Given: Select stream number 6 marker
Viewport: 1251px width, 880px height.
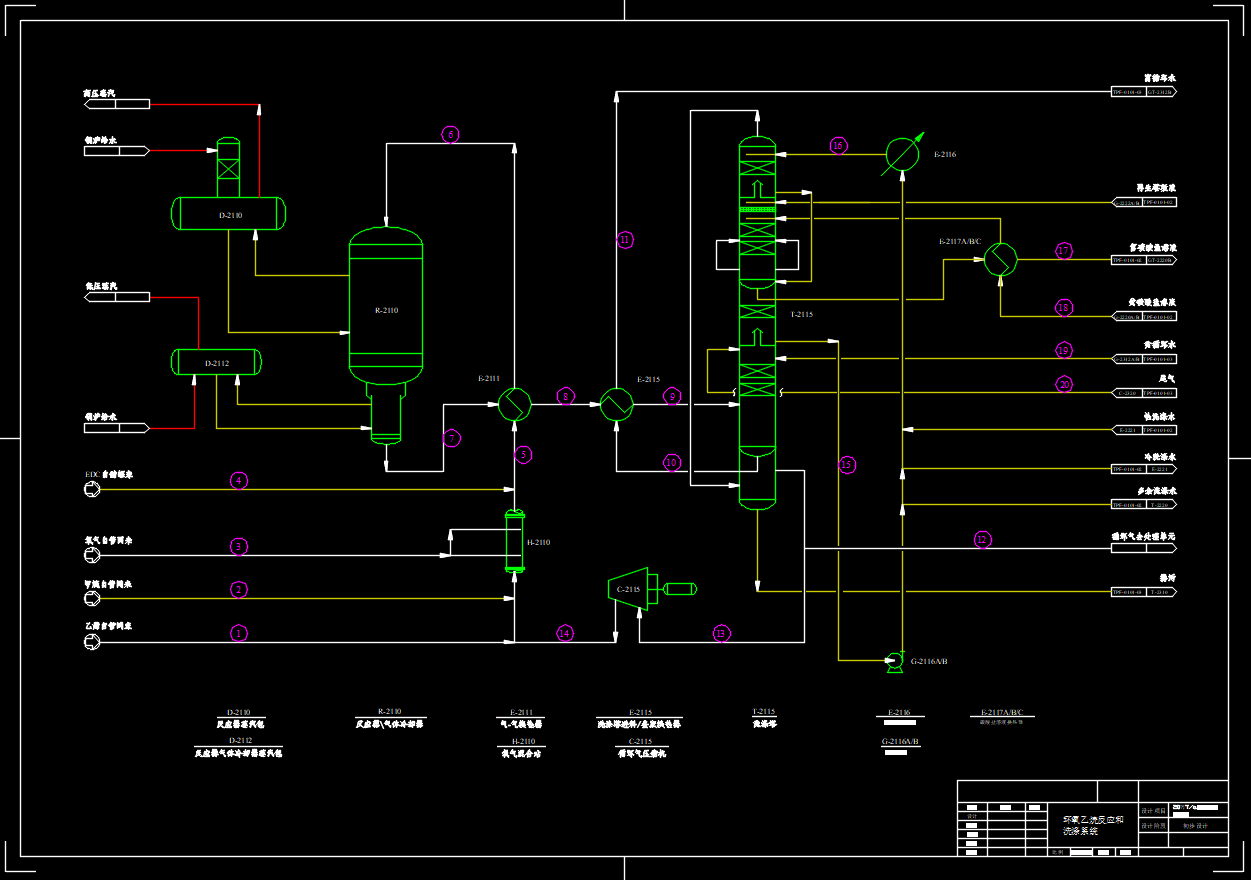Looking at the screenshot, I should coord(450,134).
